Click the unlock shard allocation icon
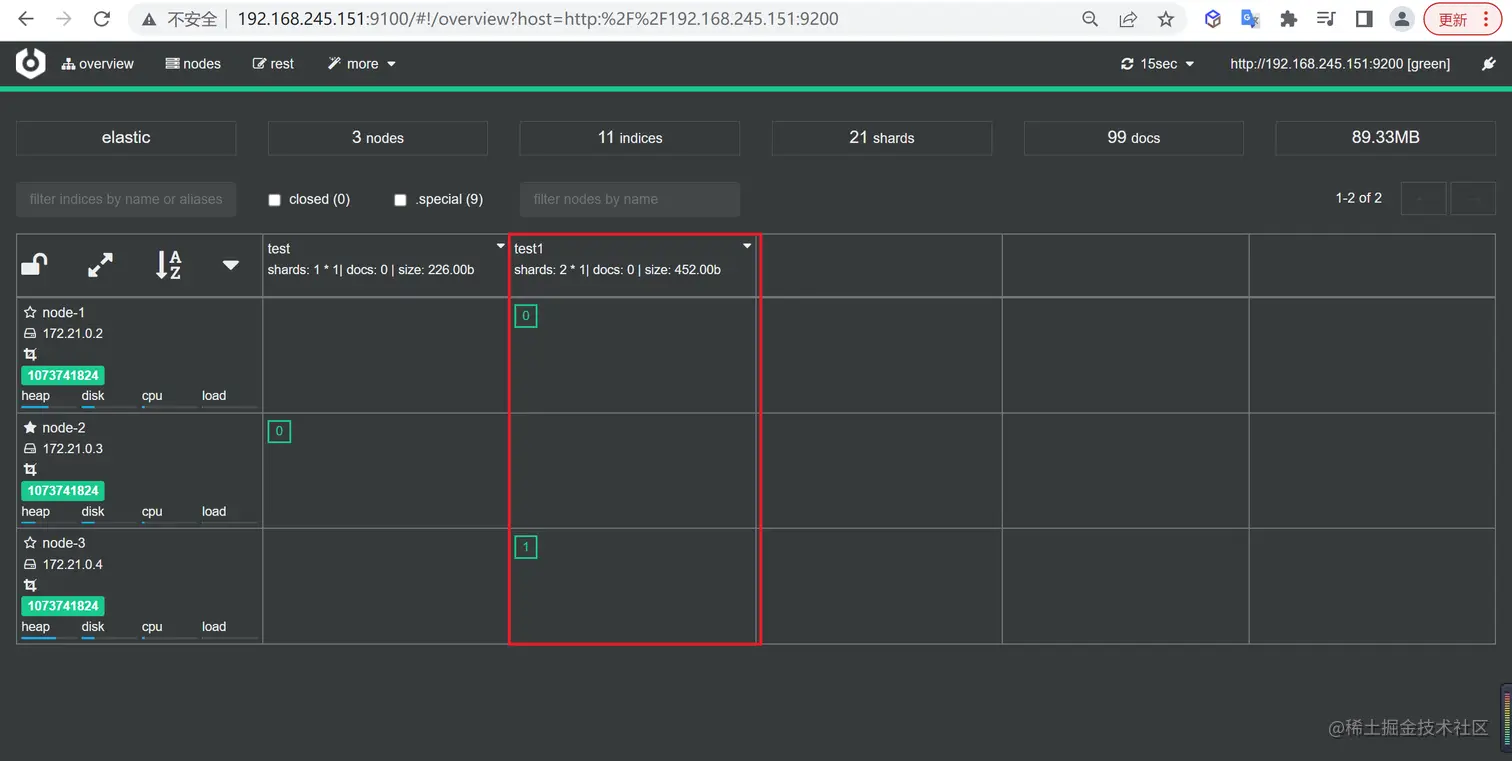Screen dimensions: 1512x761 [x=35, y=265]
